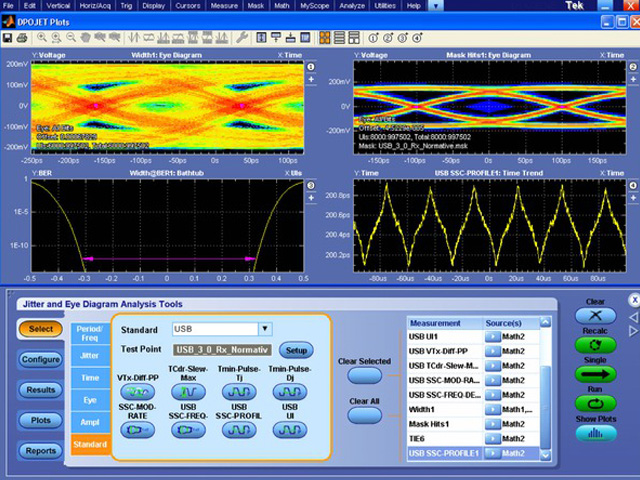Click the Clear Selected button
Image resolution: width=640 pixels, height=480 pixels.
click(364, 376)
